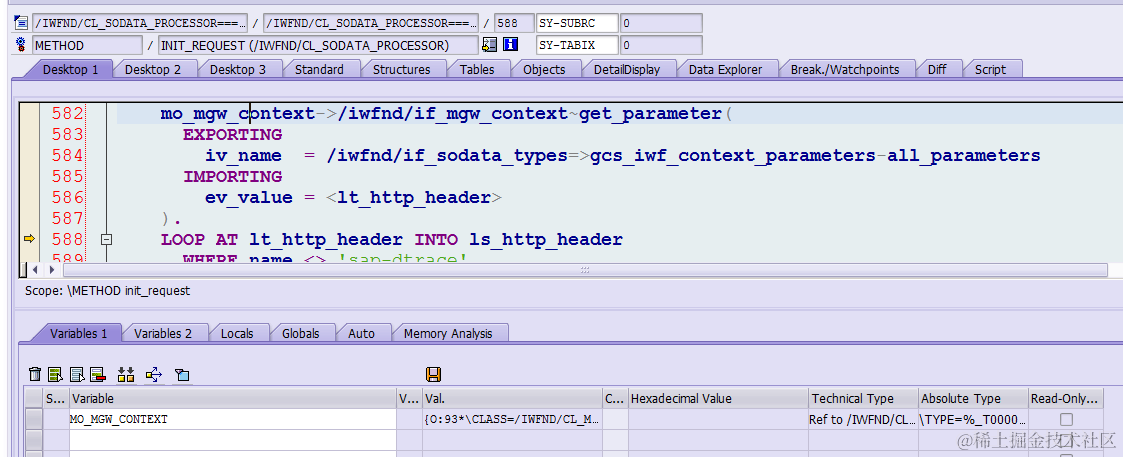Click the first program name field
Viewport: 1123px width, 457px height.
click(x=140, y=23)
